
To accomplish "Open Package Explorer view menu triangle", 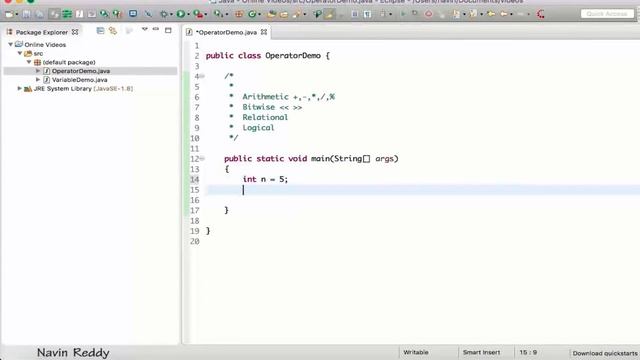I will tap(144, 29).
